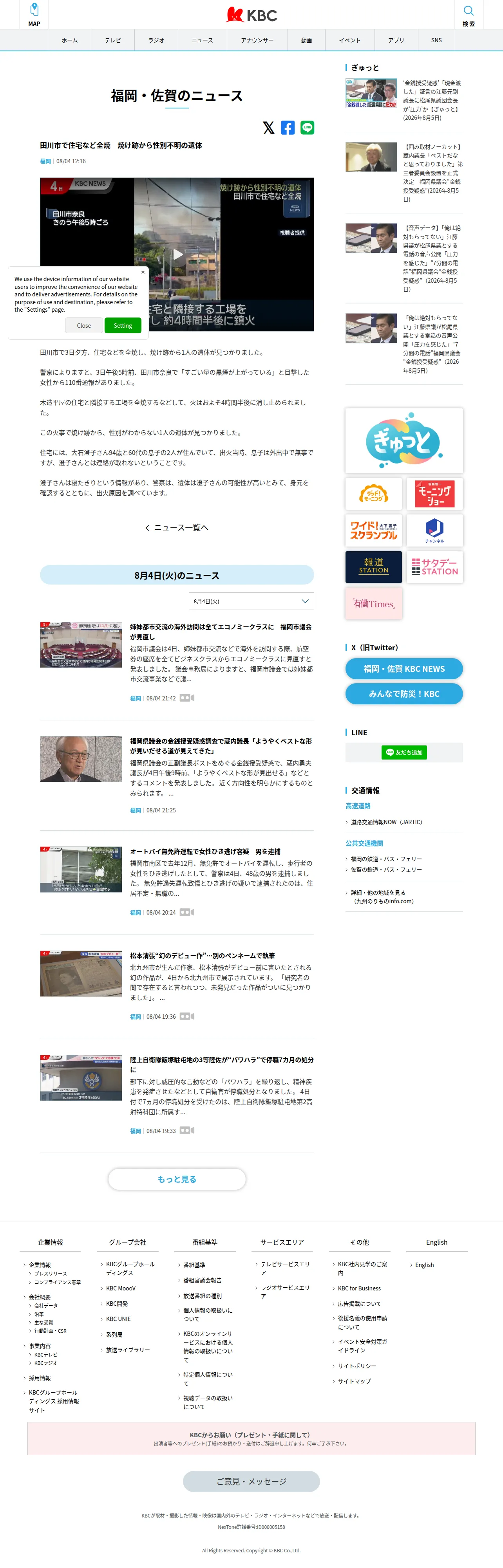Screen dimensions: 503x1568
Task: Open the テレビ nav tab
Action: pyautogui.click(x=113, y=40)
